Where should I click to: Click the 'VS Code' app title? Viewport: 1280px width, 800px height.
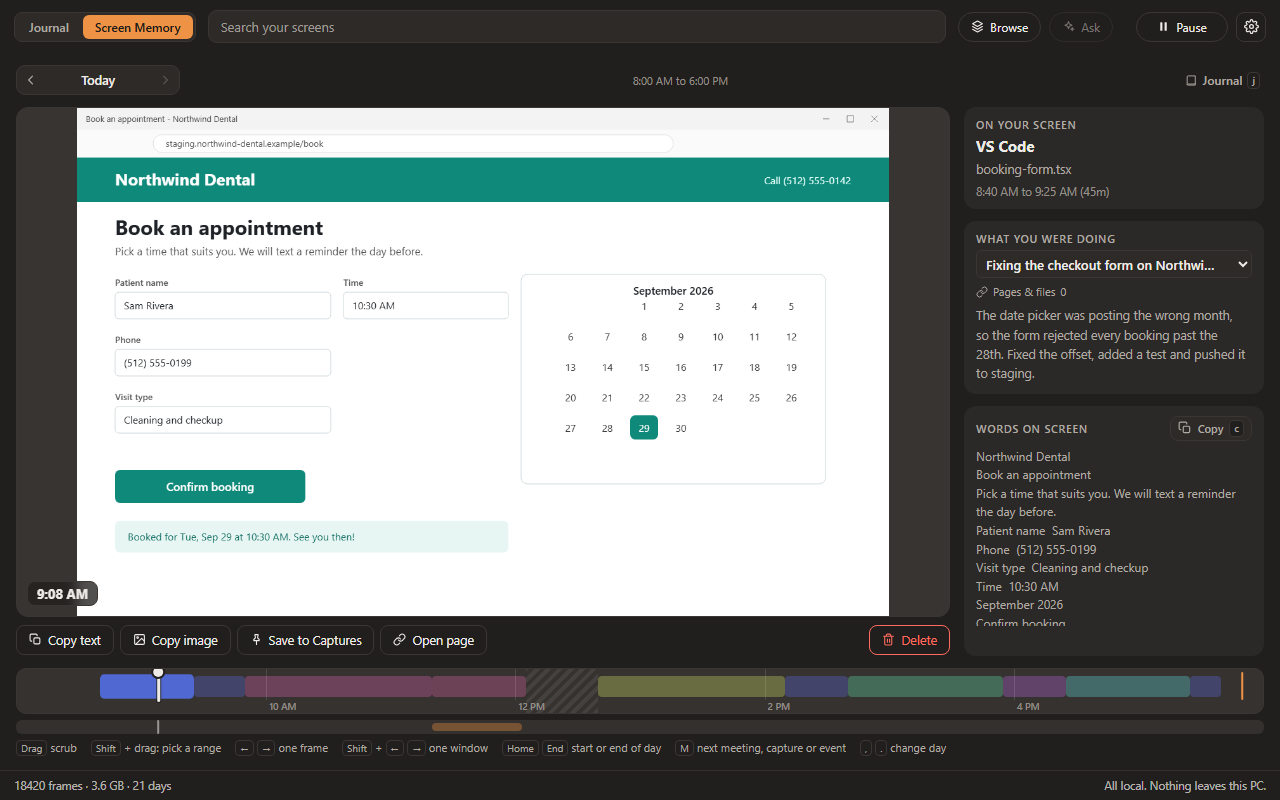1005,147
